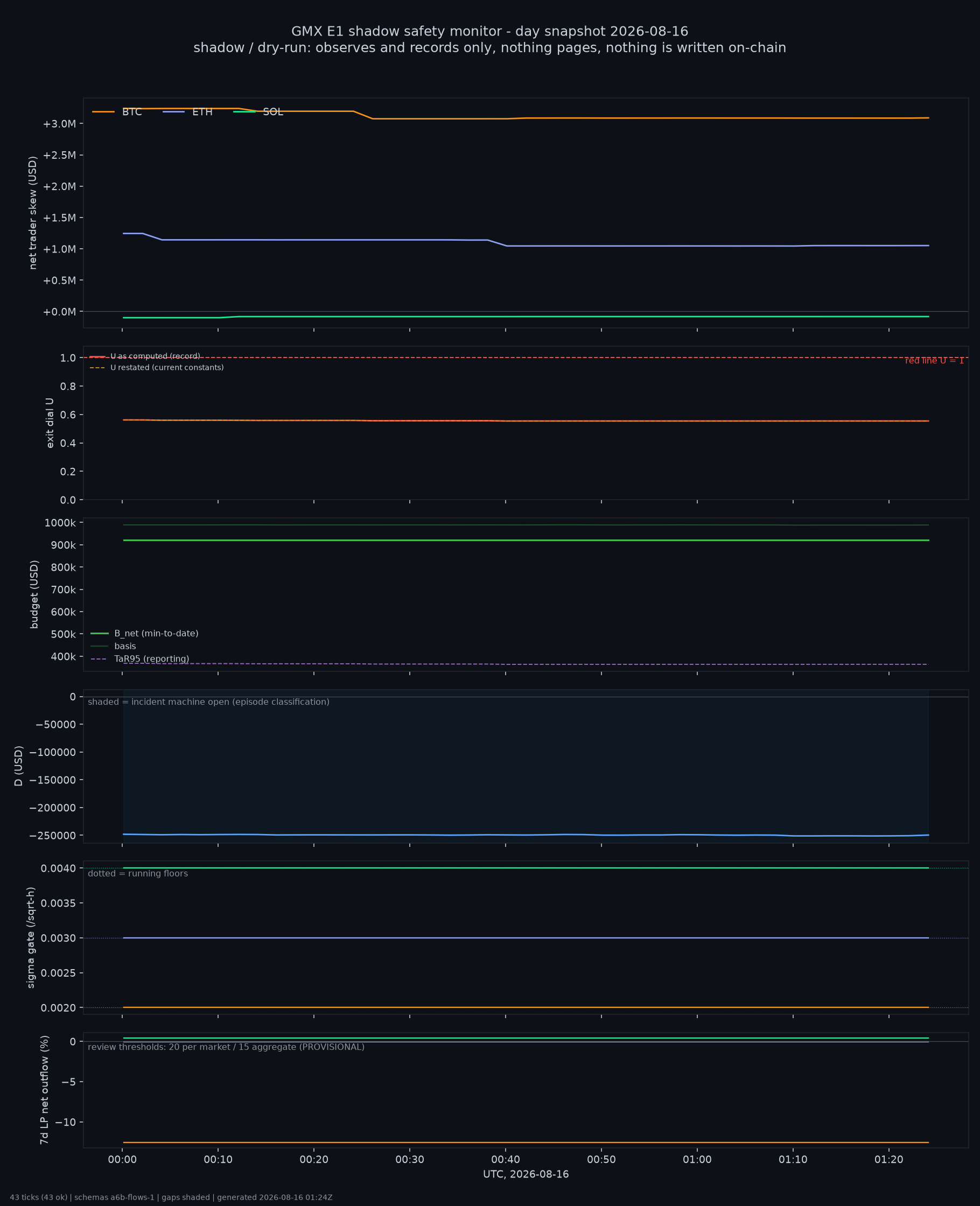980x1206 pixels.
Task: Select the −50000 tick label
Action: pyautogui.click(x=55, y=725)
